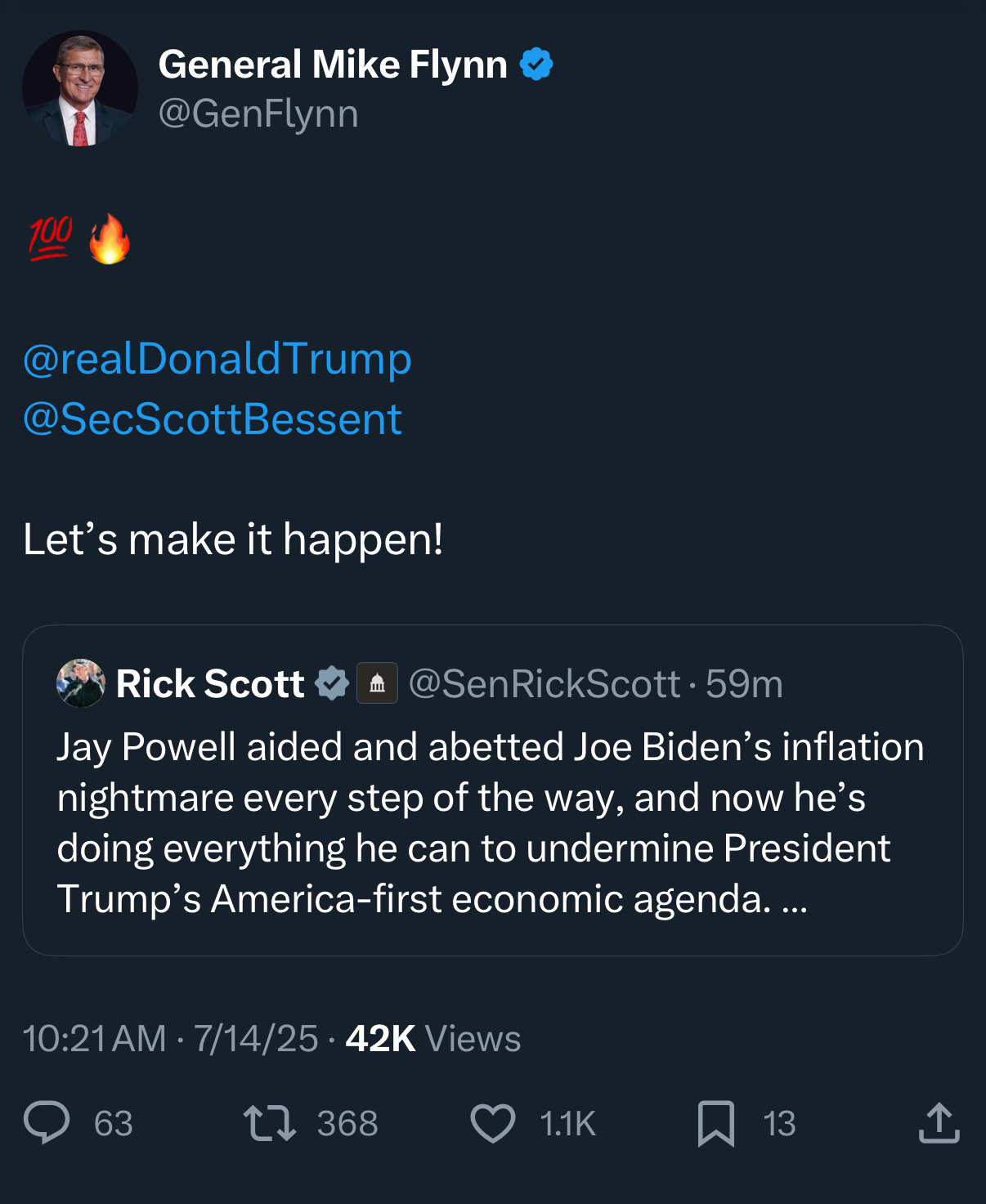The image size is (986, 1204).
Task: Click the @GenFlynn handle
Action: [x=258, y=114]
